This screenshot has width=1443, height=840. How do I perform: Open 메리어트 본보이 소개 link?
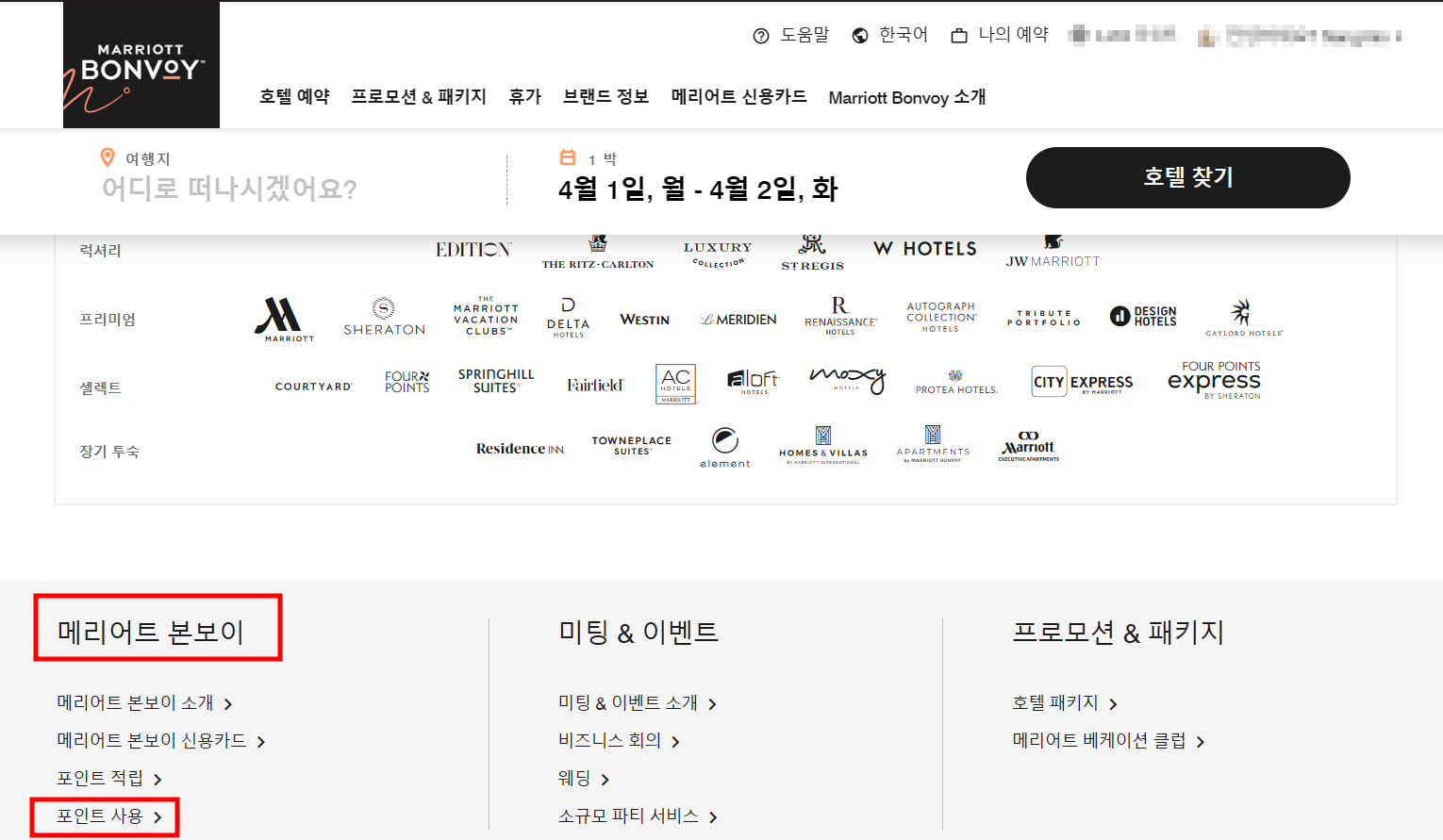point(144,703)
